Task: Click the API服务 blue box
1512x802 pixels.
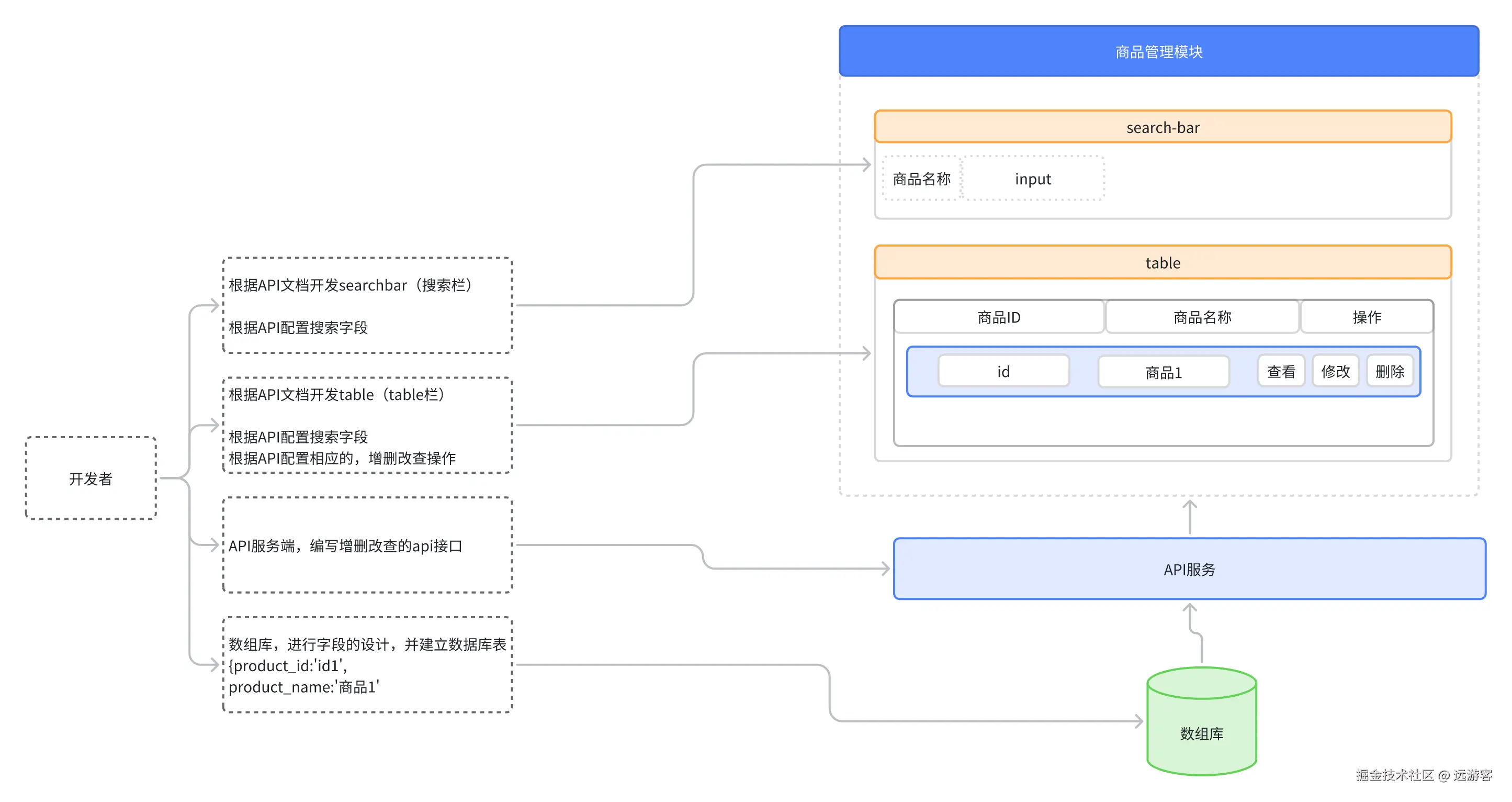Action: [1189, 569]
